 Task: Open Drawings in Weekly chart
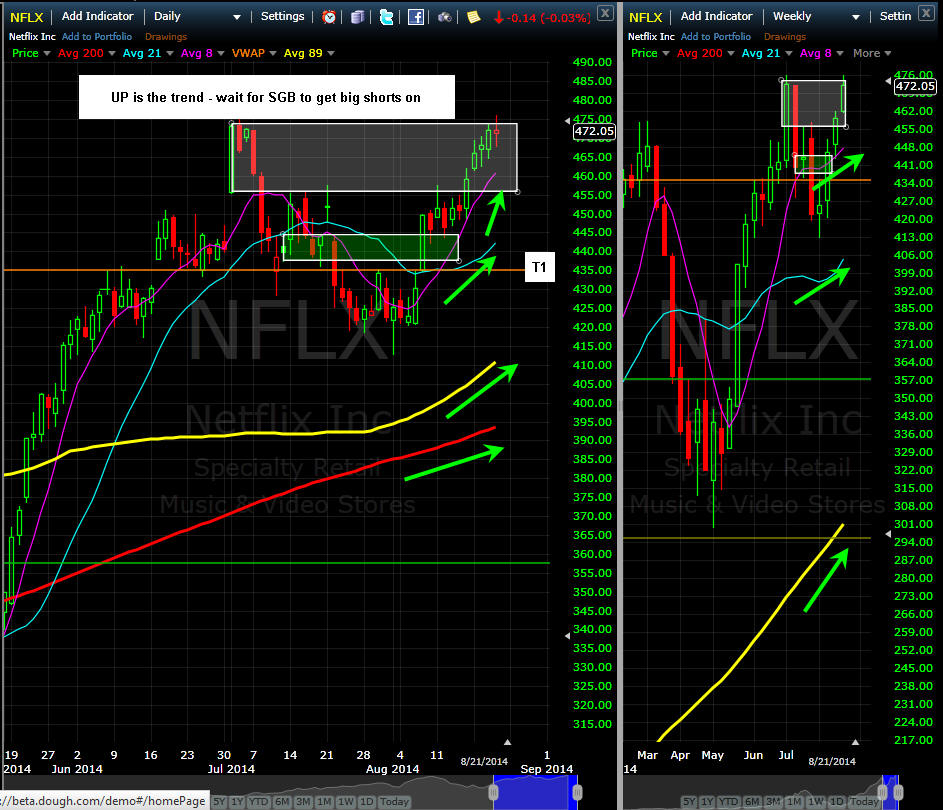[785, 37]
